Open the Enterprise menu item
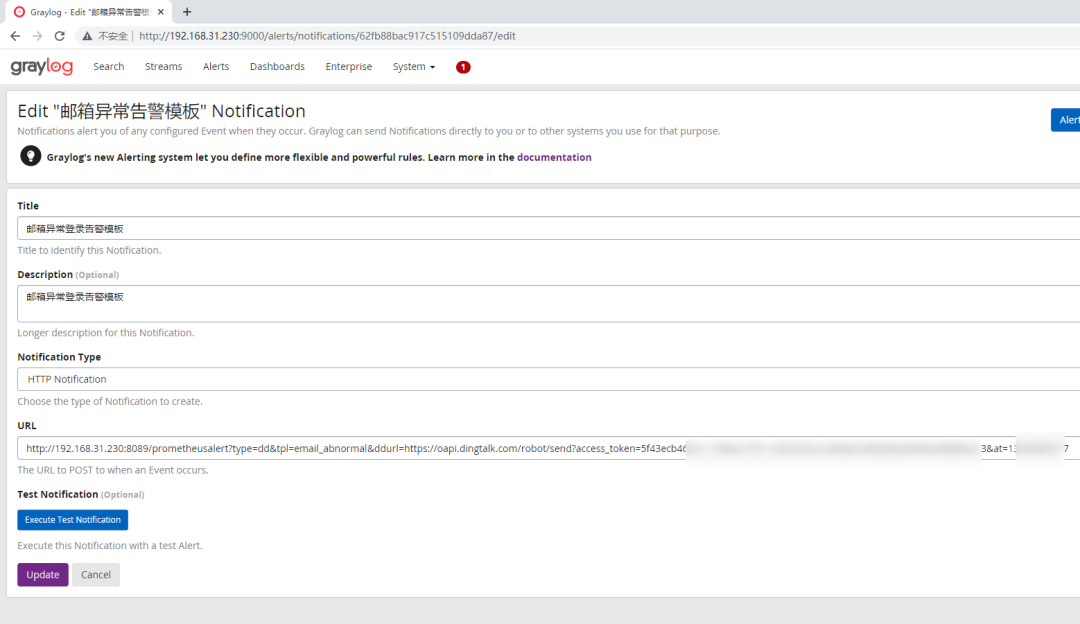Viewport: 1080px width, 624px height. (x=349, y=66)
